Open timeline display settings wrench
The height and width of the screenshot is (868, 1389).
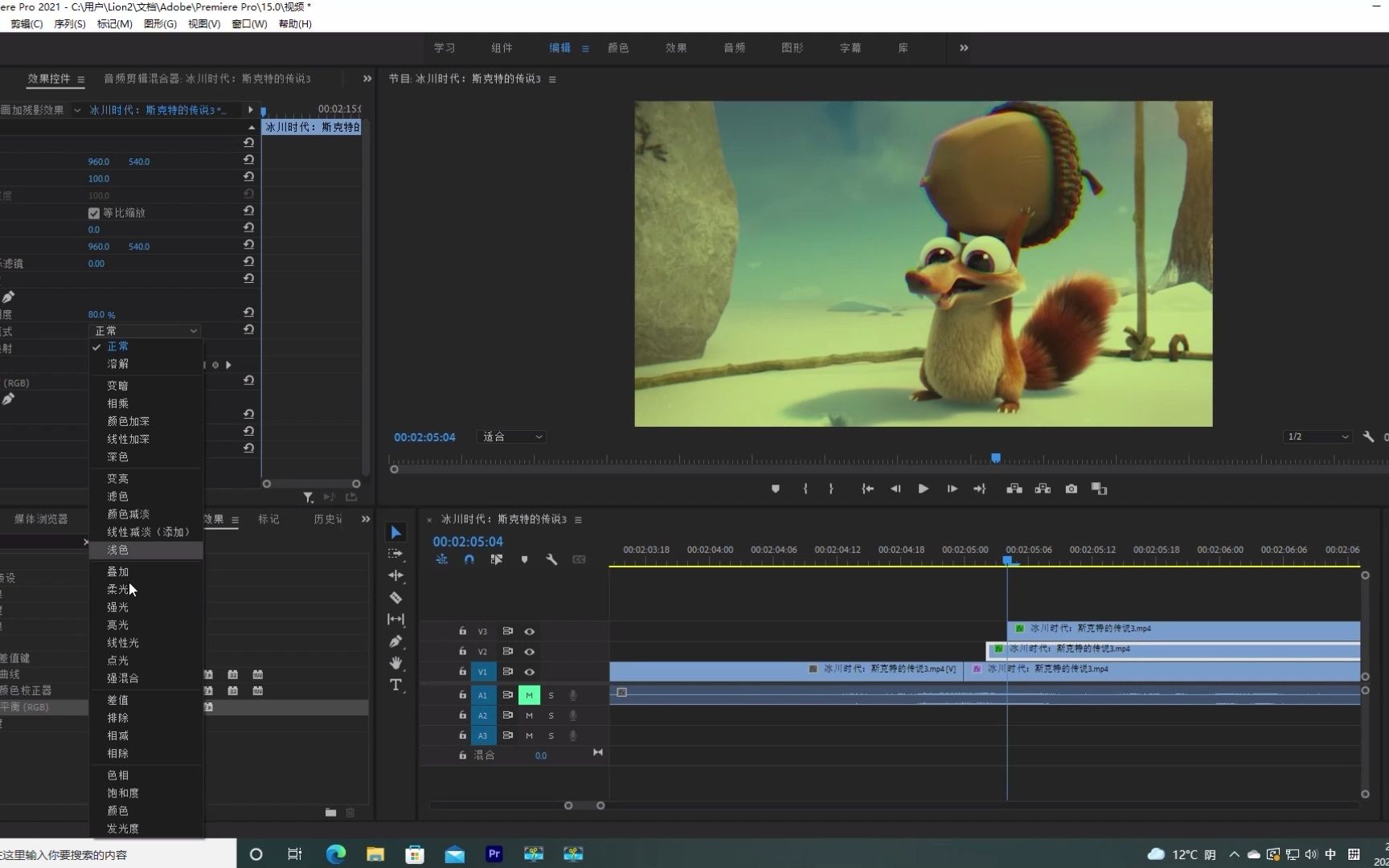(x=551, y=559)
